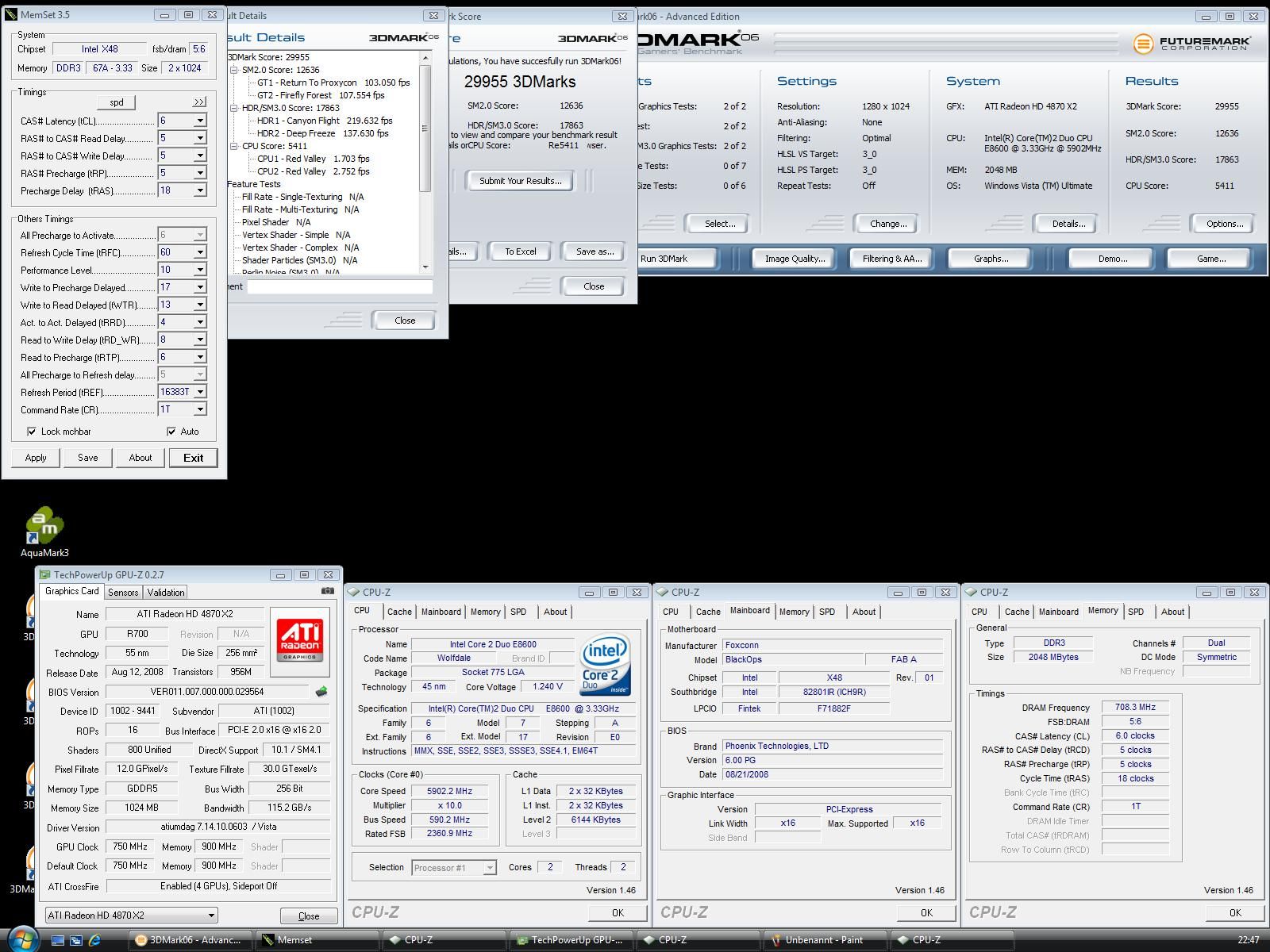
Task: Collapse HDR/SM3.0 Score tree node
Action: coord(235,108)
